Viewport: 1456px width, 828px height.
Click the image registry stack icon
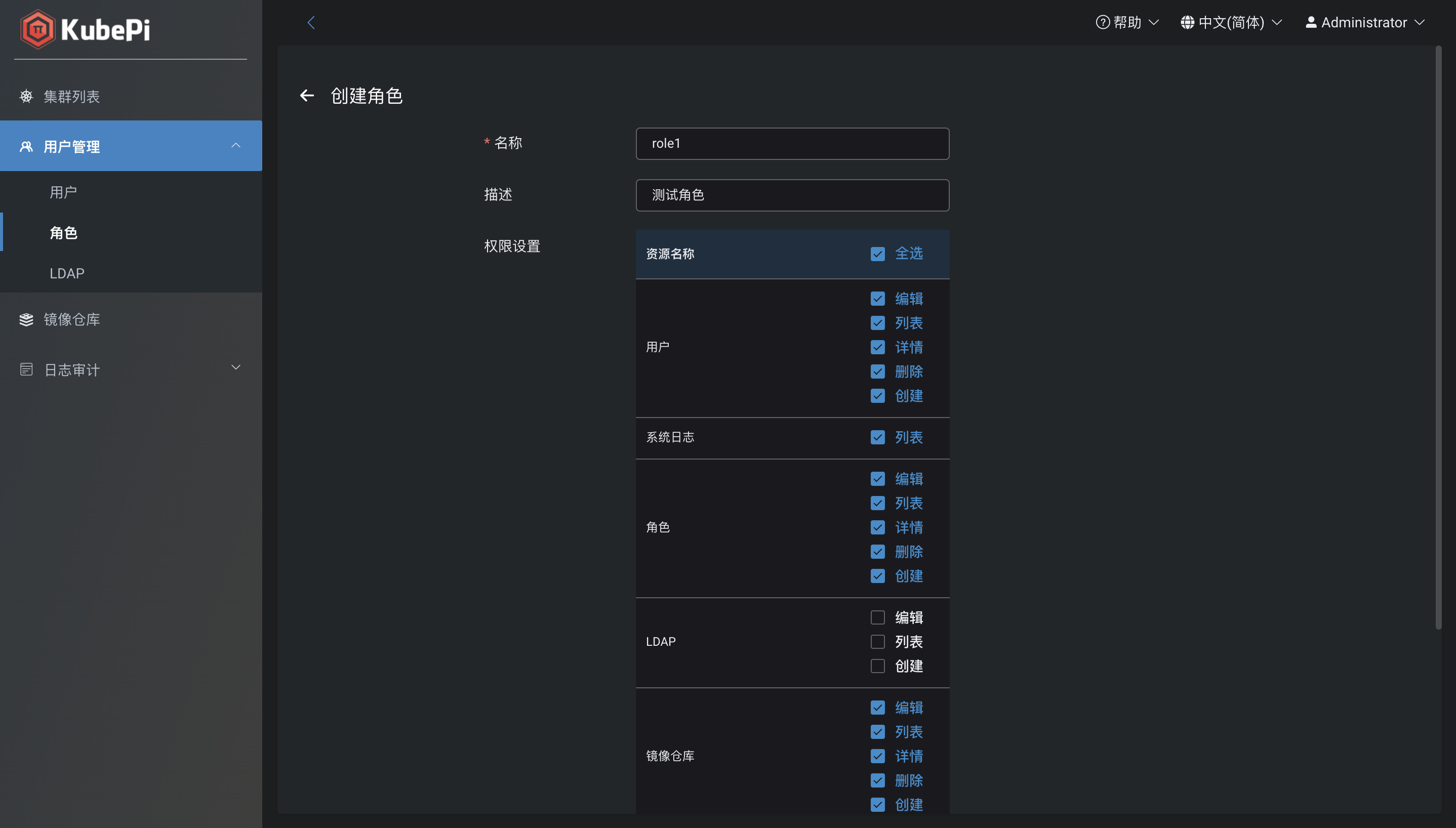pyautogui.click(x=26, y=319)
